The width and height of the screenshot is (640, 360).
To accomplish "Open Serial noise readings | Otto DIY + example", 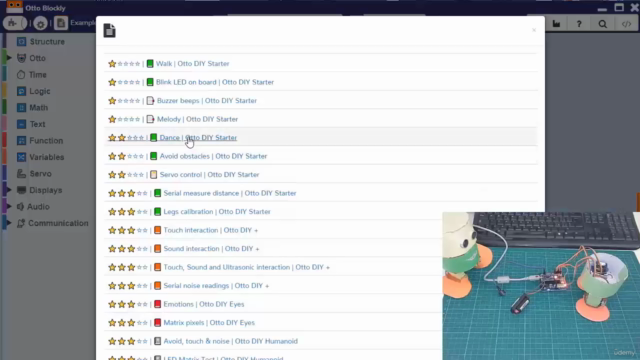I will coord(216,286).
